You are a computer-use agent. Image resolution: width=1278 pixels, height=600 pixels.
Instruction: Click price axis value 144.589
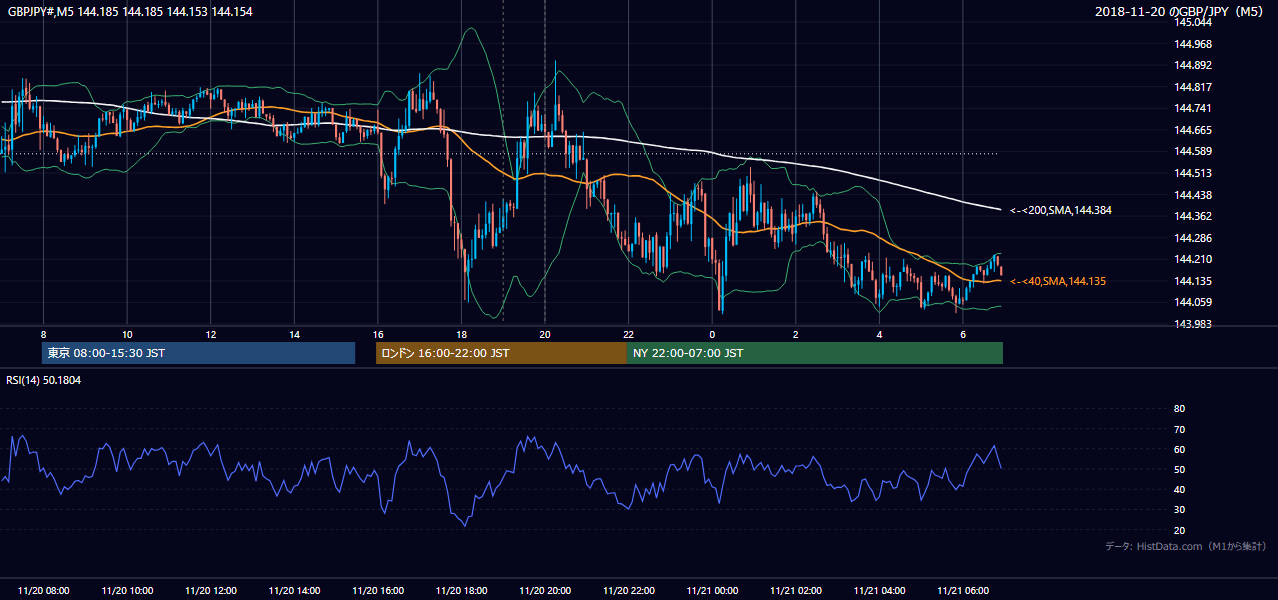[1193, 152]
